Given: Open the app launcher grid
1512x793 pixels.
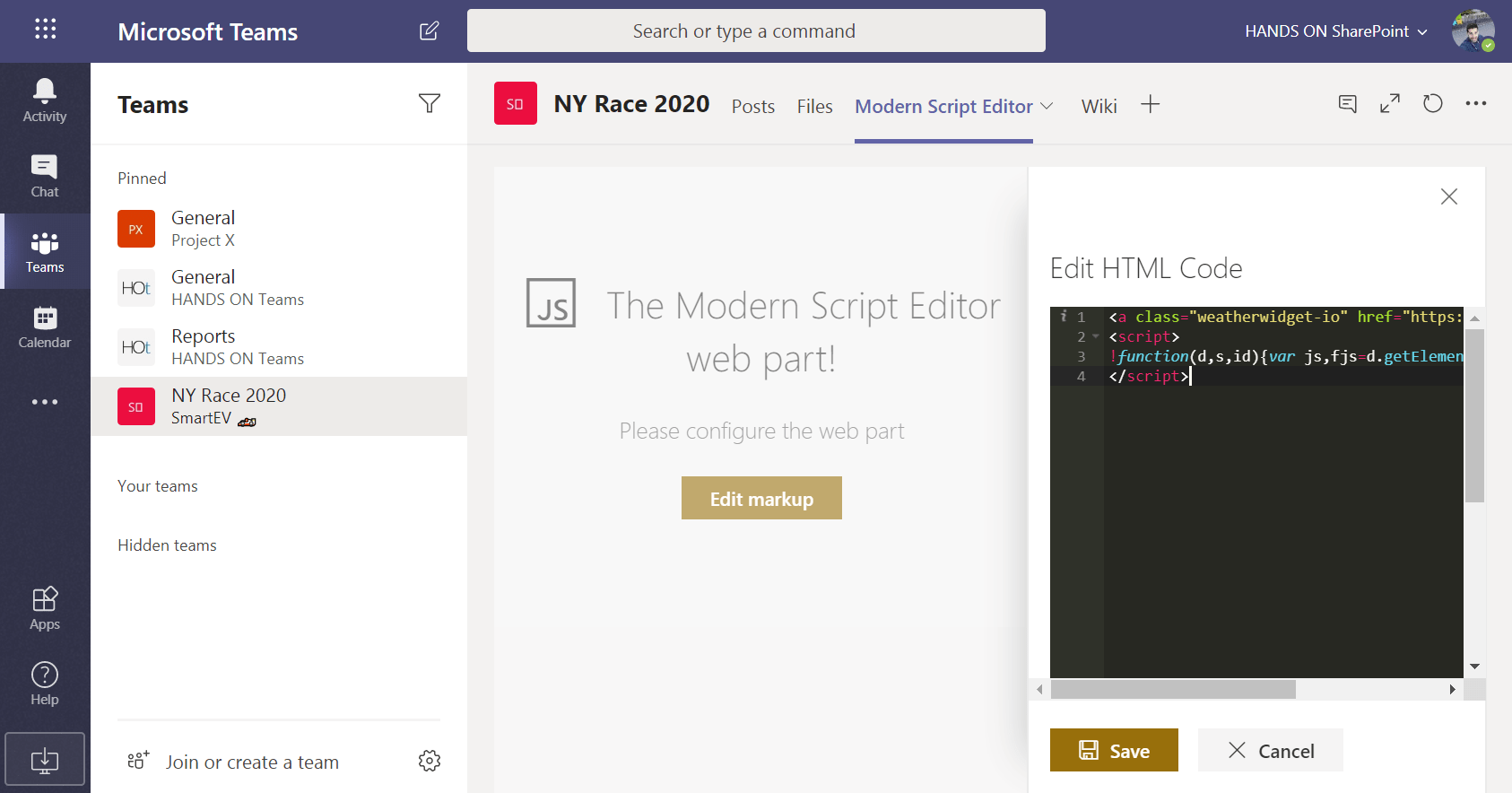Looking at the screenshot, I should [x=45, y=30].
